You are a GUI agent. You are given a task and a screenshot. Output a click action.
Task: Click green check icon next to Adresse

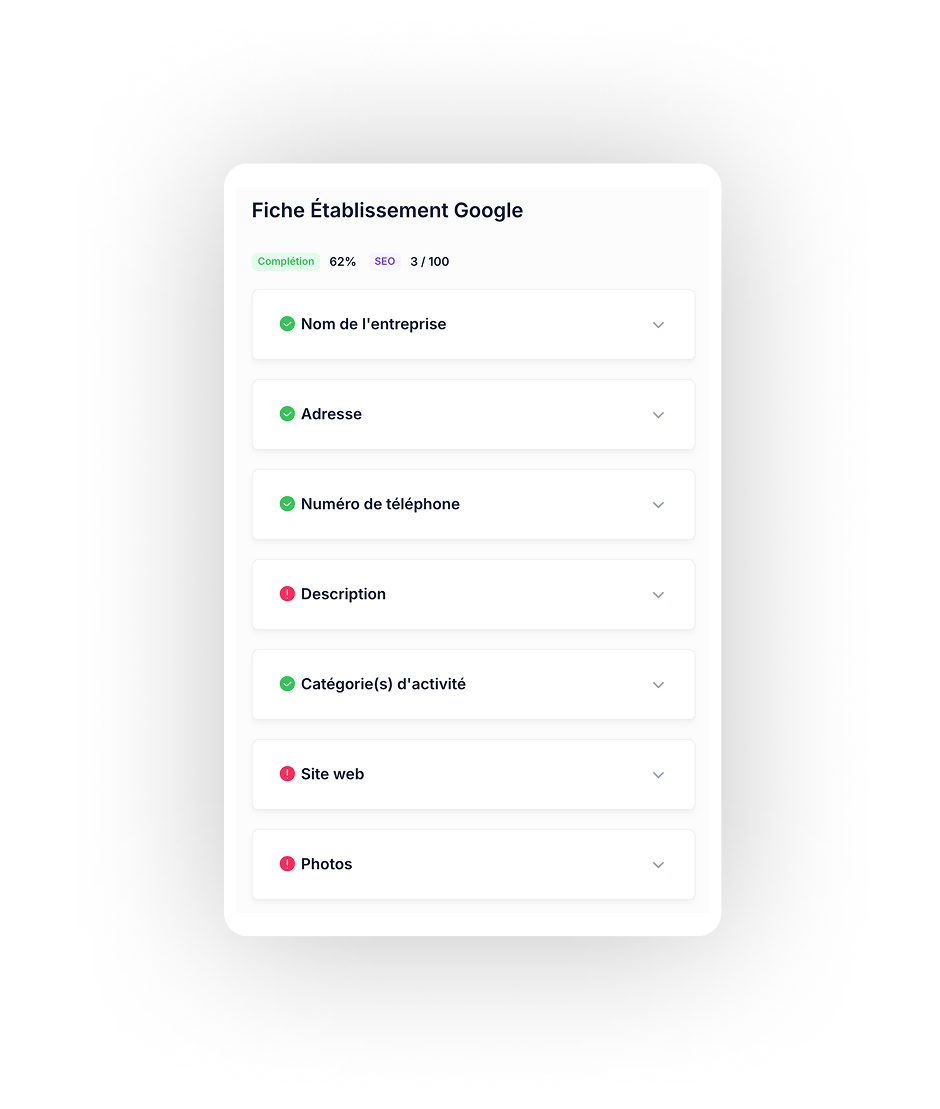click(x=287, y=414)
